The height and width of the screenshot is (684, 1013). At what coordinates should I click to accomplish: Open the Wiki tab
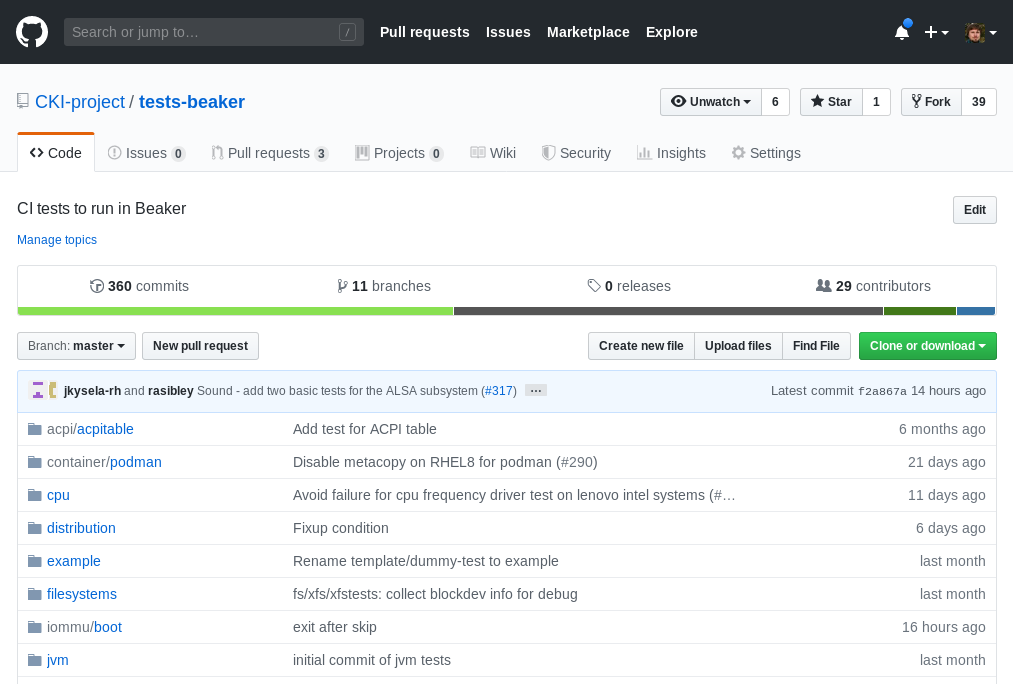(493, 153)
